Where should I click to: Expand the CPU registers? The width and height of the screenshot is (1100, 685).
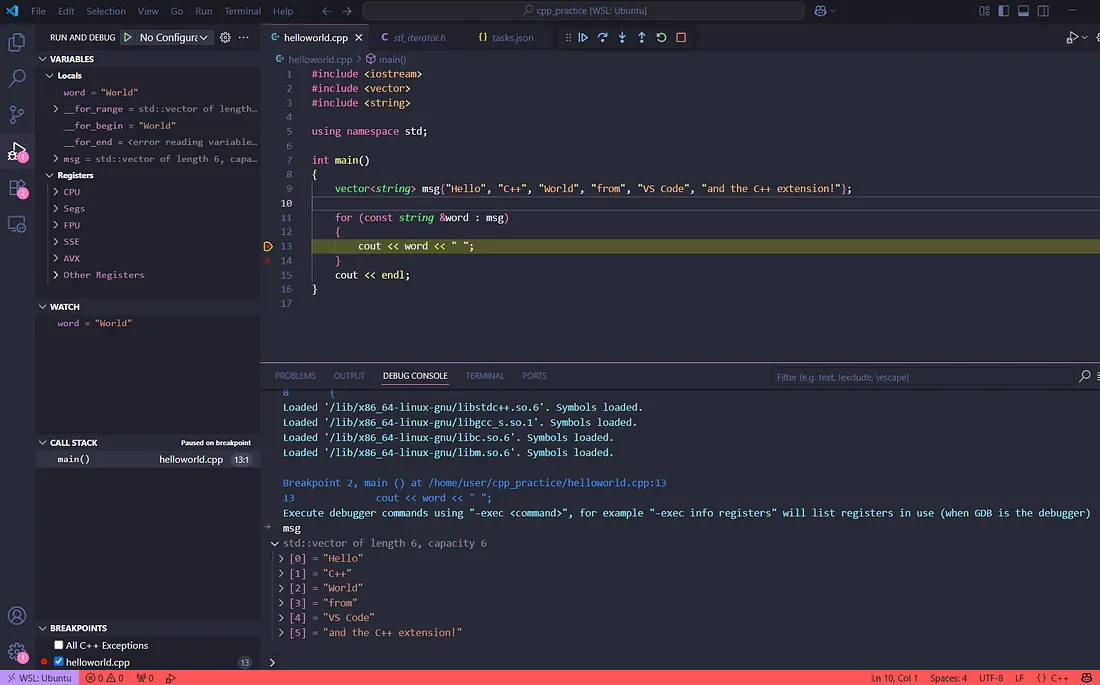[x=56, y=192]
